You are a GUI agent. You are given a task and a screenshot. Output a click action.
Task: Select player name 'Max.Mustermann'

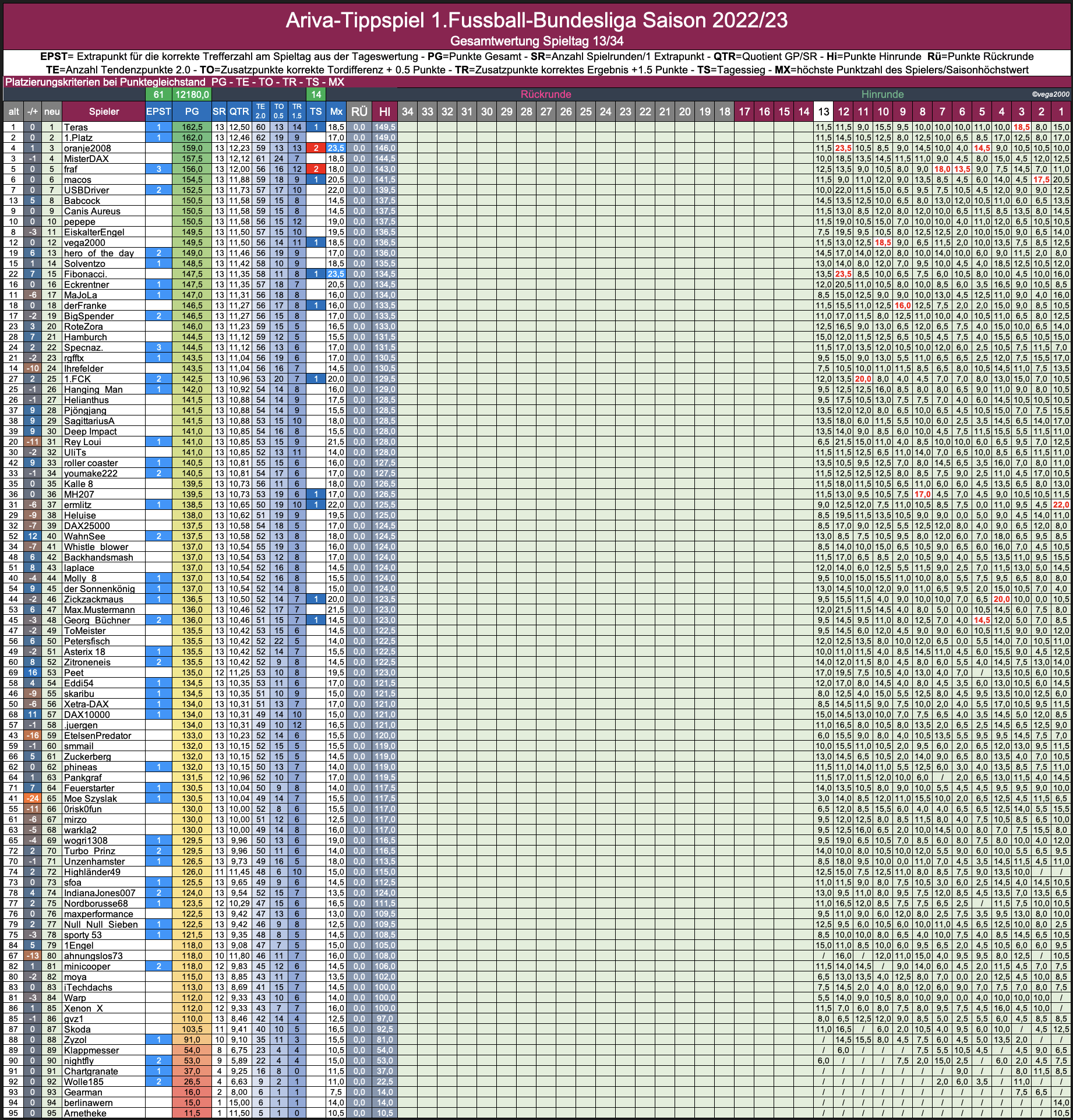tap(99, 610)
